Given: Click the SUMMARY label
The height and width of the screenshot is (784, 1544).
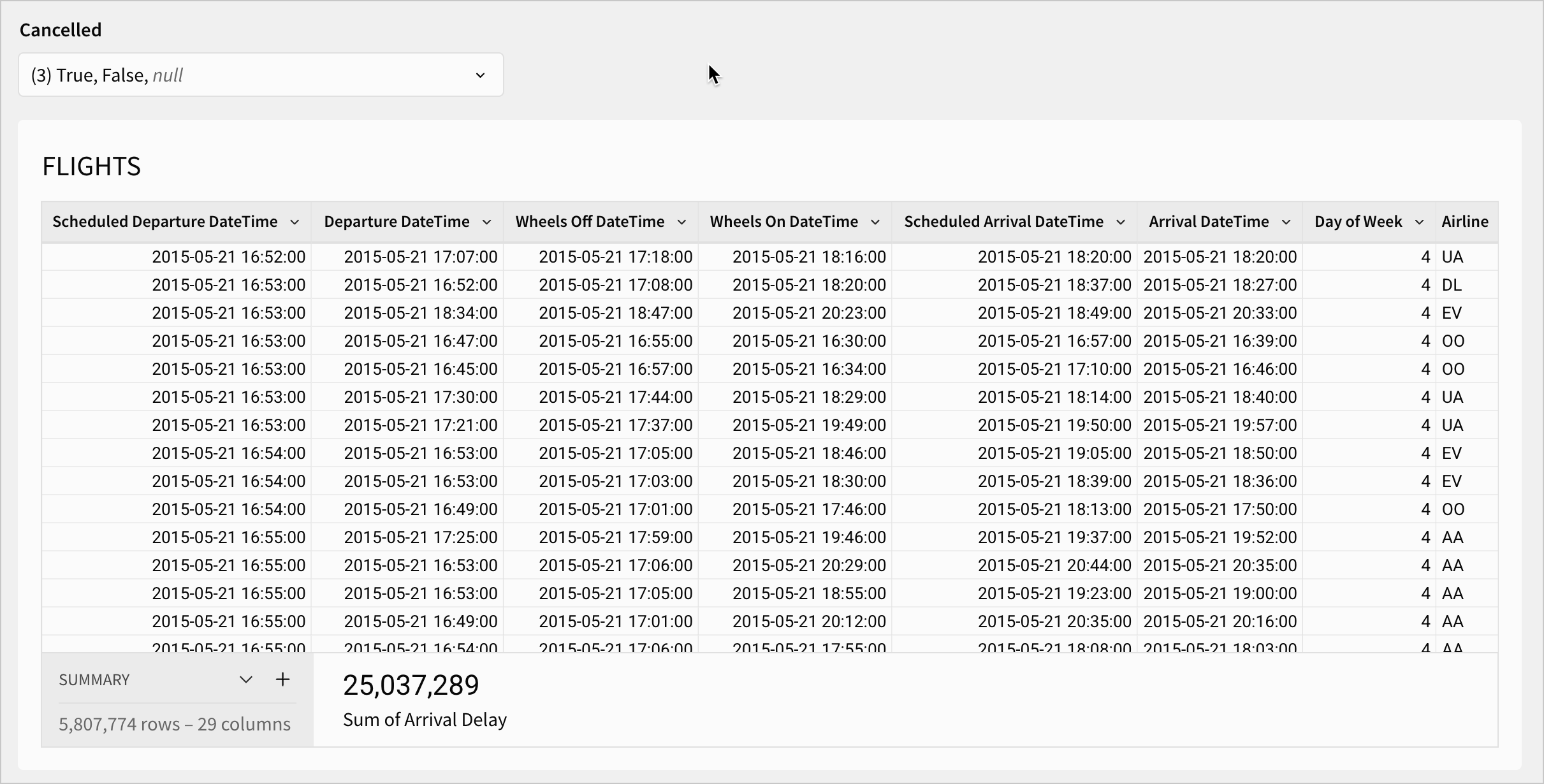Looking at the screenshot, I should click(x=94, y=680).
